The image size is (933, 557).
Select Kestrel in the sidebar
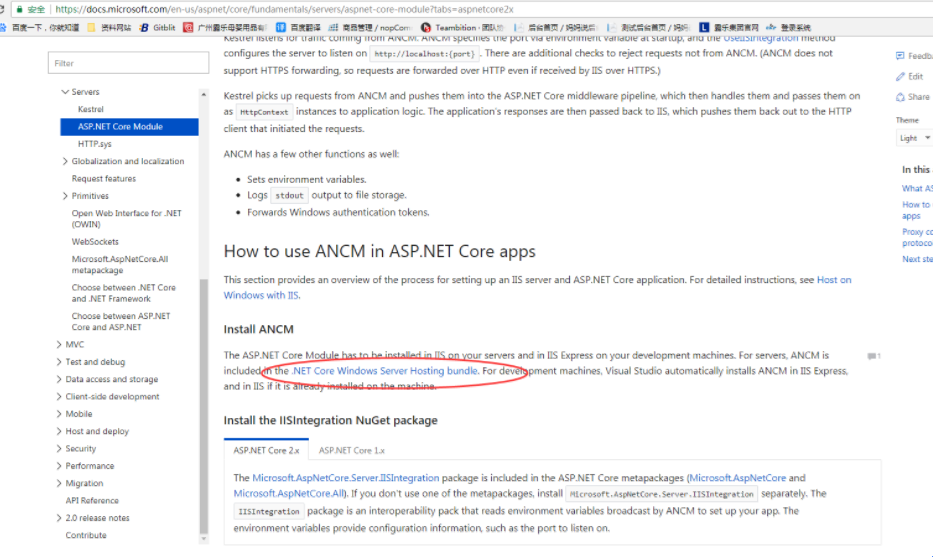[90, 109]
